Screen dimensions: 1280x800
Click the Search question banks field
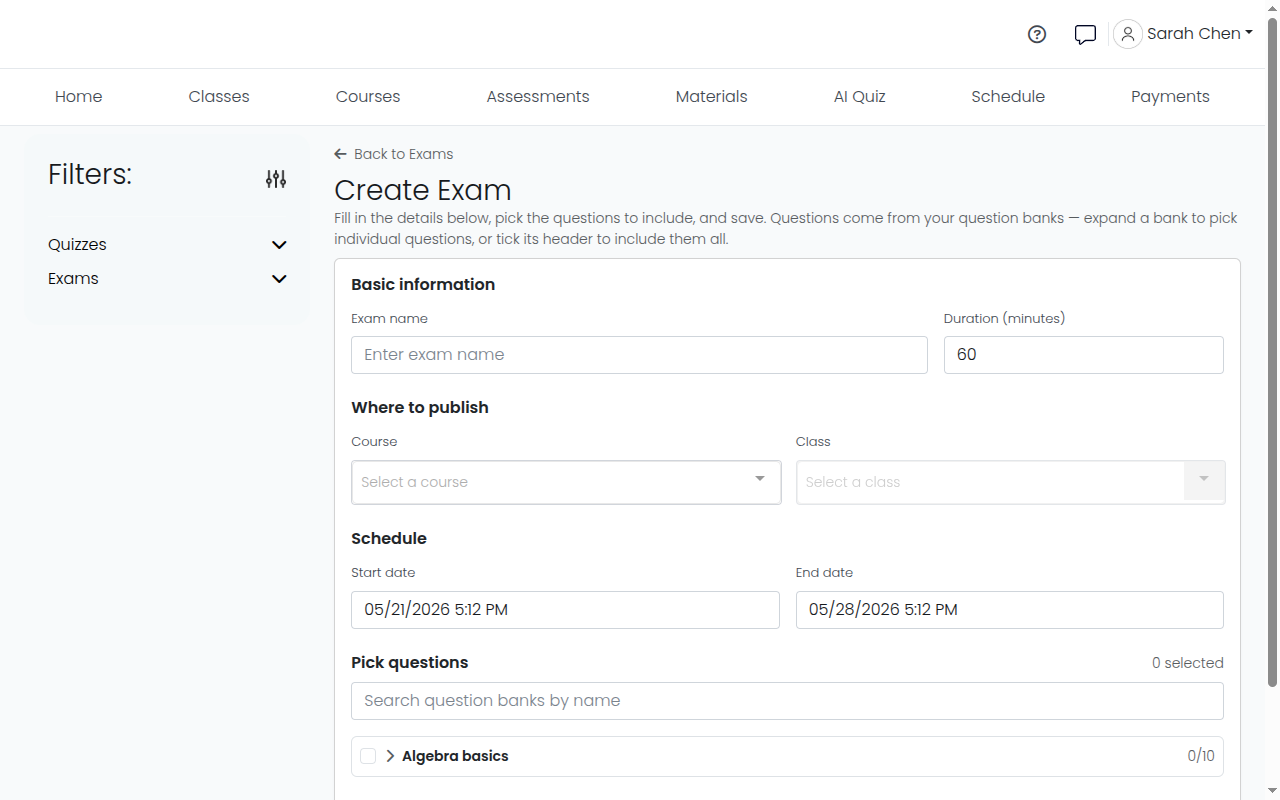(x=787, y=701)
